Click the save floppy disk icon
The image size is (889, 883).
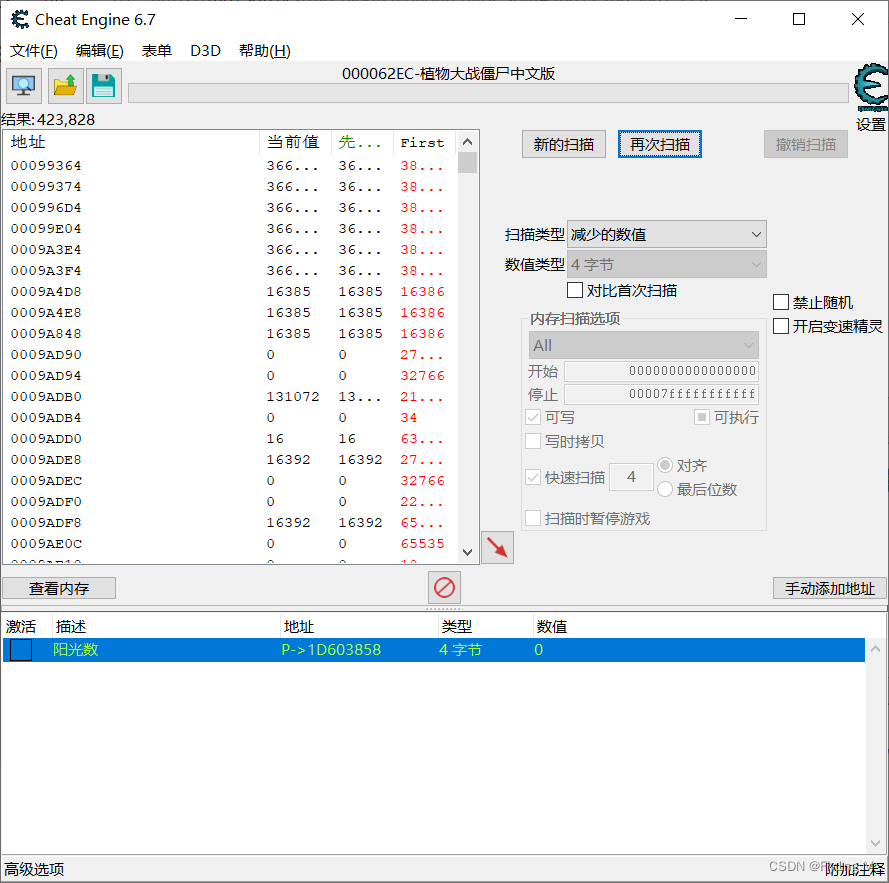point(104,86)
